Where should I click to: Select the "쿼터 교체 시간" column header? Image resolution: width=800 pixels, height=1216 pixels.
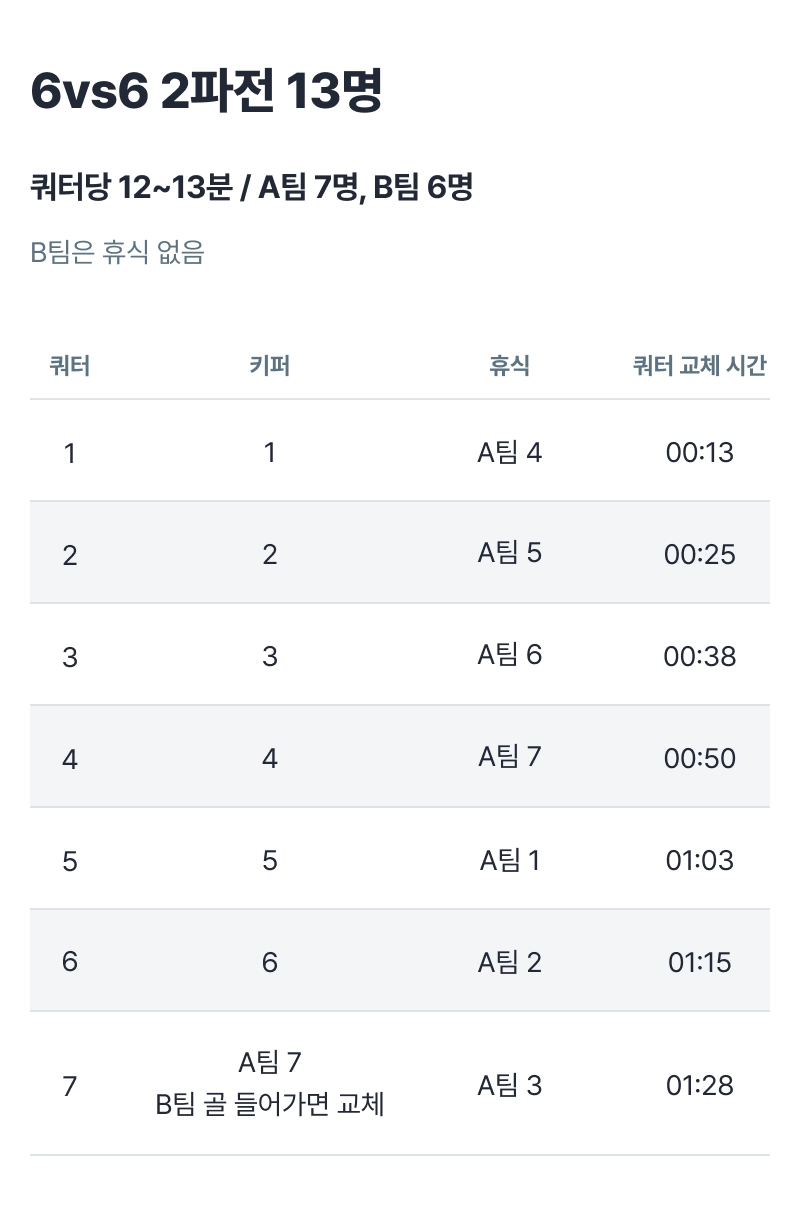coord(699,366)
